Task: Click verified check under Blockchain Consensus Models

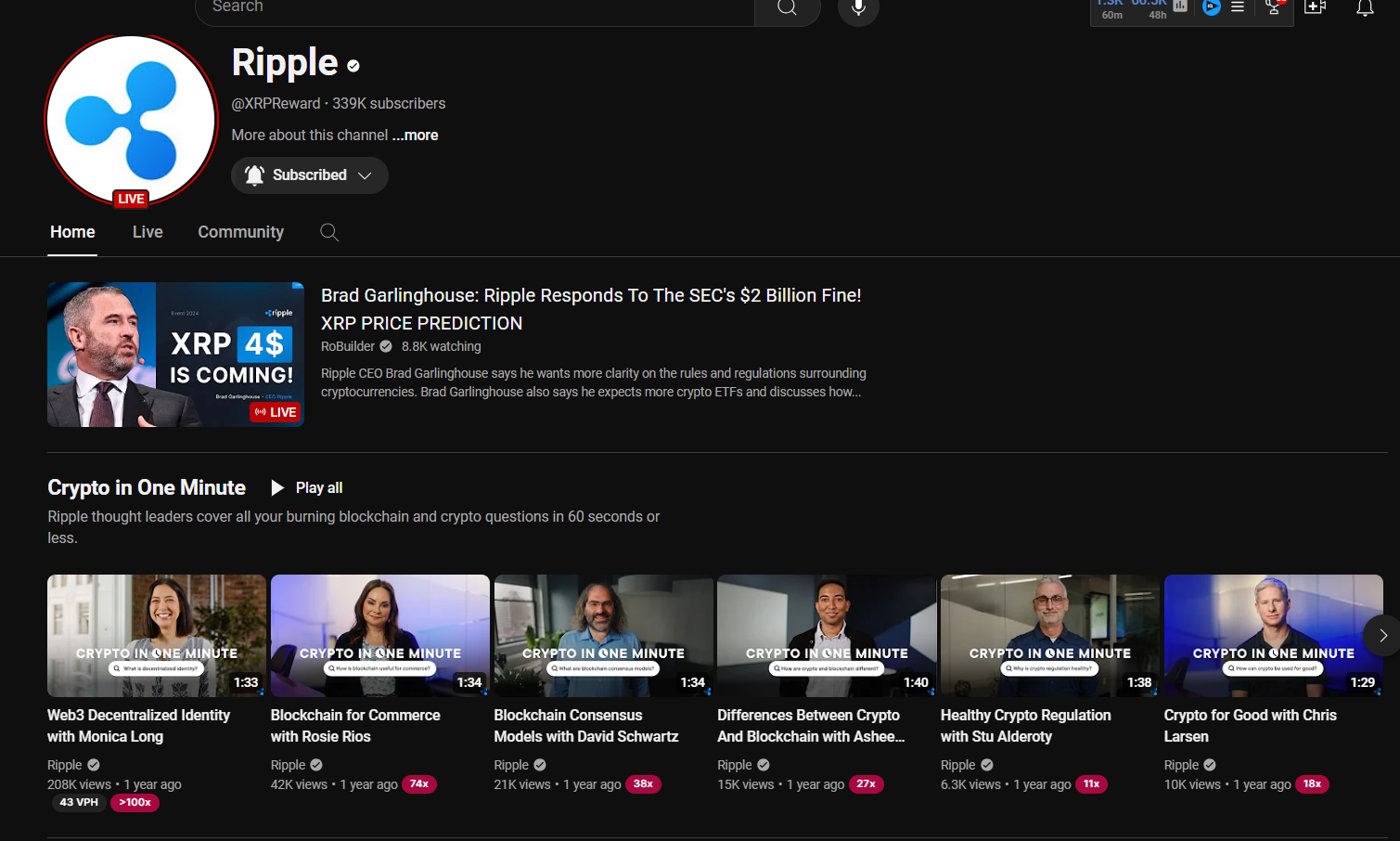Action: click(540, 765)
